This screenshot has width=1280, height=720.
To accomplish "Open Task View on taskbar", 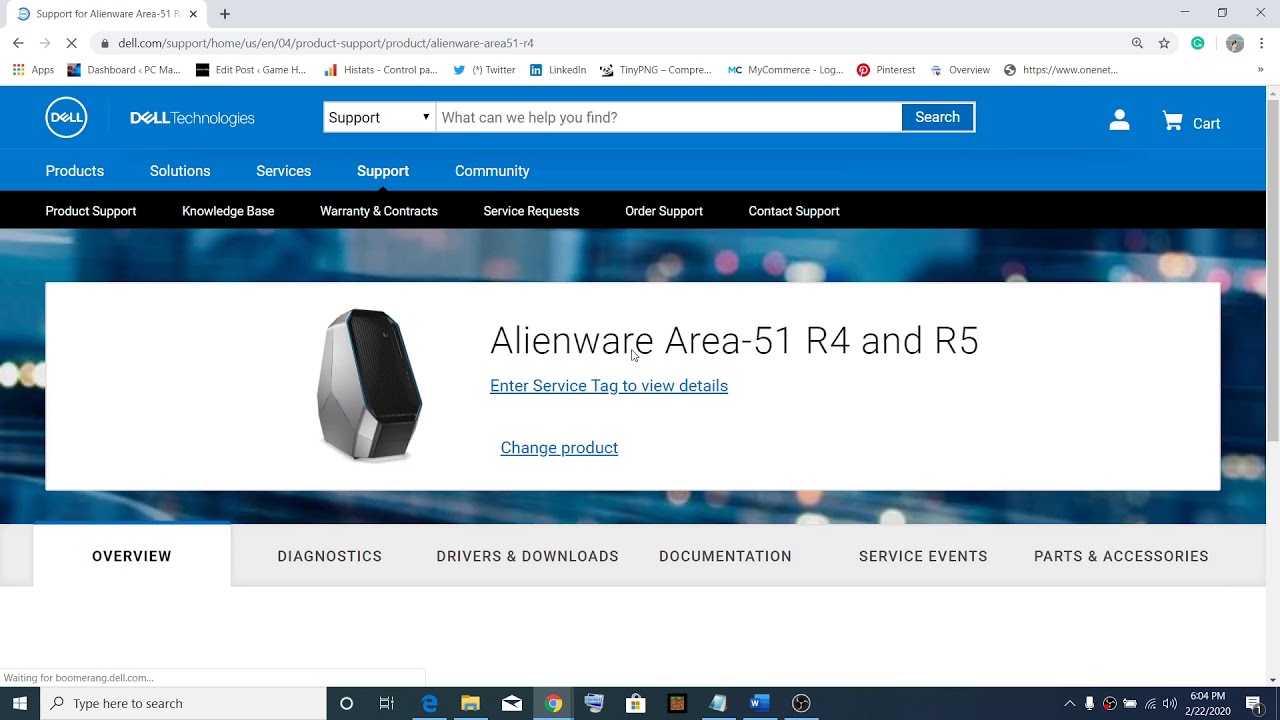I will point(387,703).
